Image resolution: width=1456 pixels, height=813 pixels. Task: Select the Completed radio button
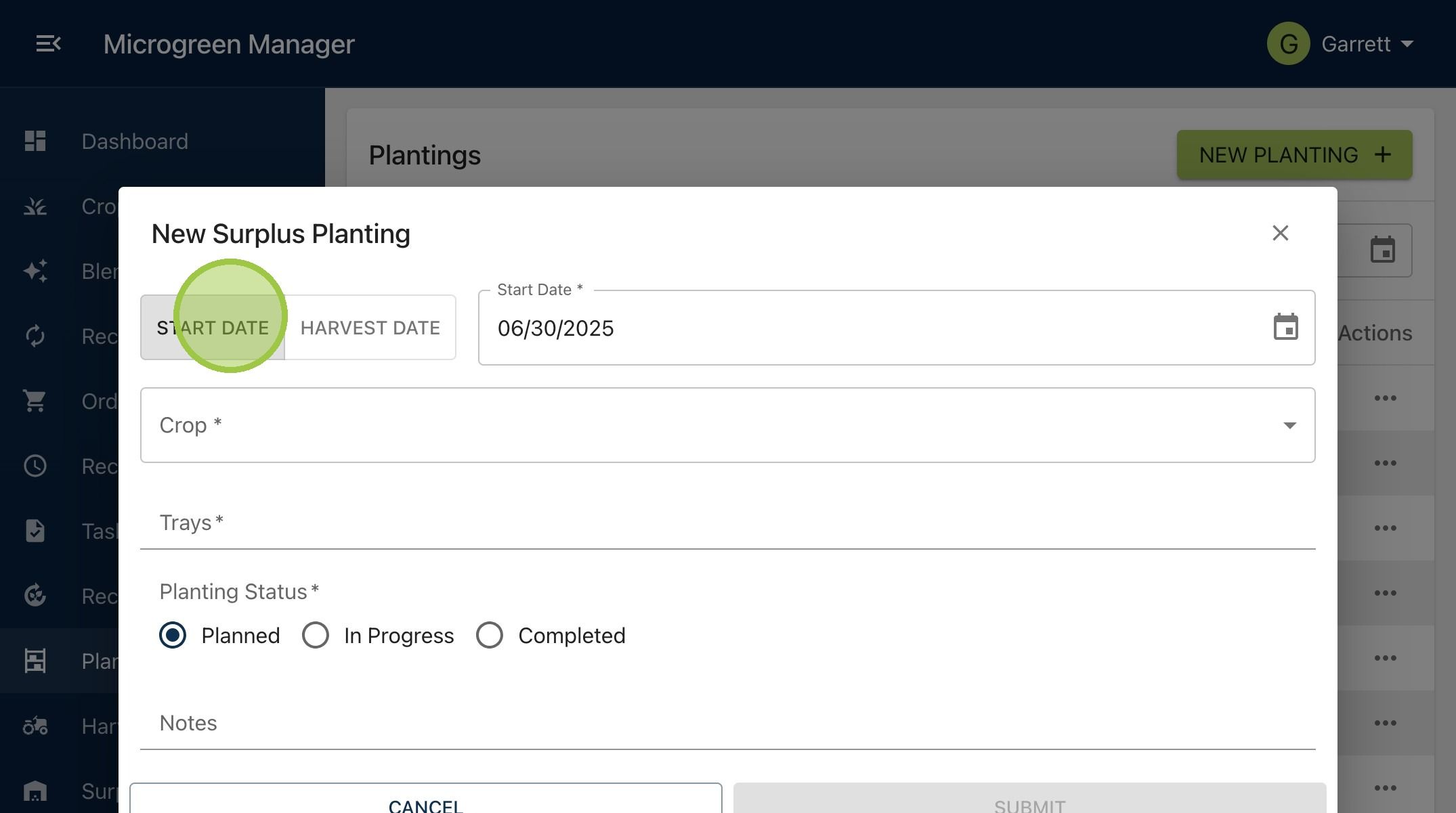(x=490, y=635)
